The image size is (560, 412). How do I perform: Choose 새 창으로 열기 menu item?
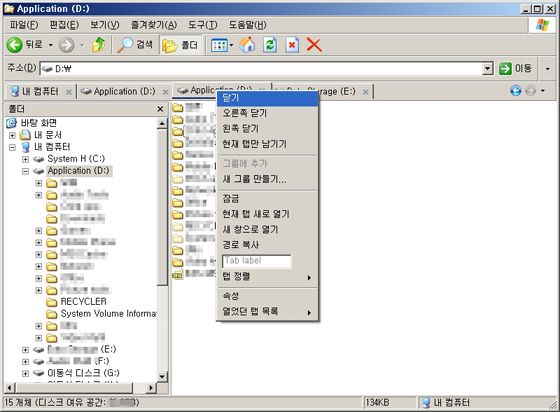pyautogui.click(x=267, y=230)
